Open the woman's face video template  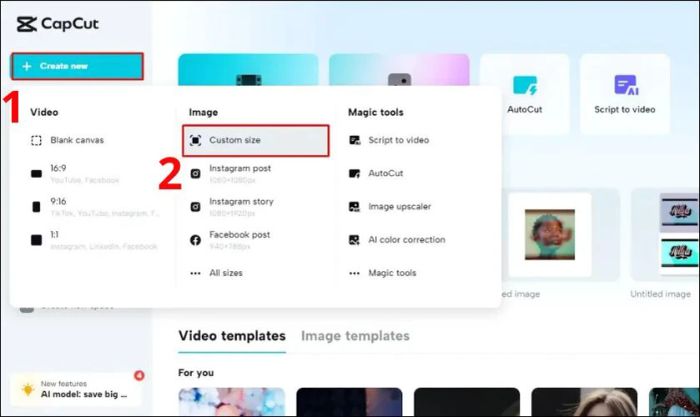584,402
